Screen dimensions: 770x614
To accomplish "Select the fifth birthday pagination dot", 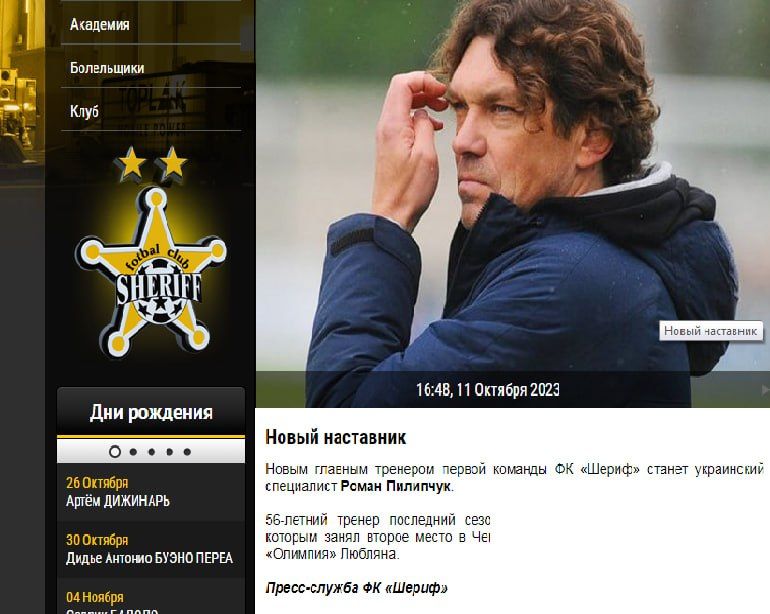I will (187, 452).
